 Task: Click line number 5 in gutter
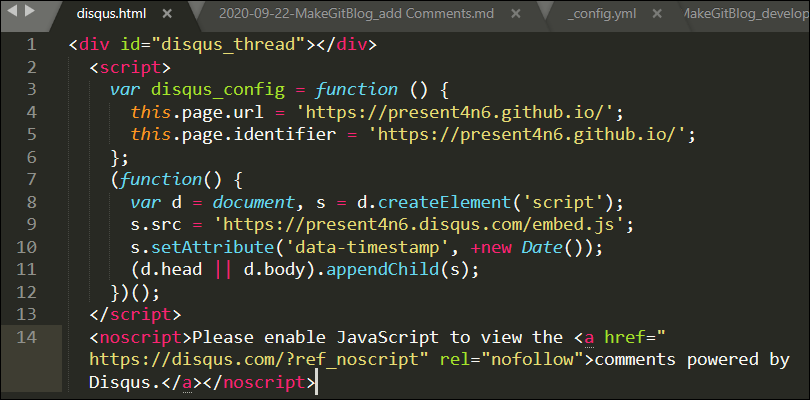tap(32, 135)
